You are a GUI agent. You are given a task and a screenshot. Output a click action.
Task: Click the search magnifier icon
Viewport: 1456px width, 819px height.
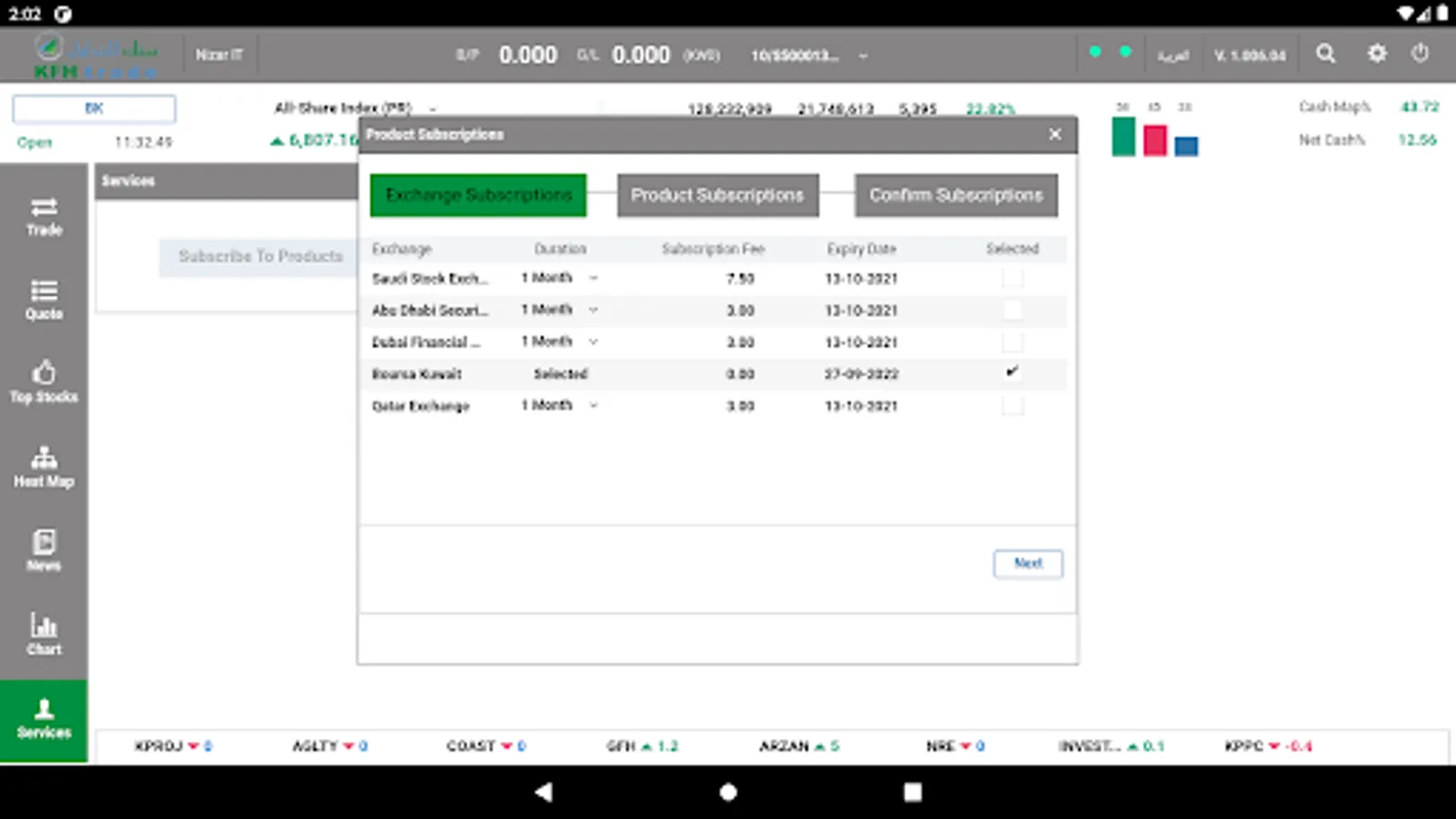(1326, 54)
